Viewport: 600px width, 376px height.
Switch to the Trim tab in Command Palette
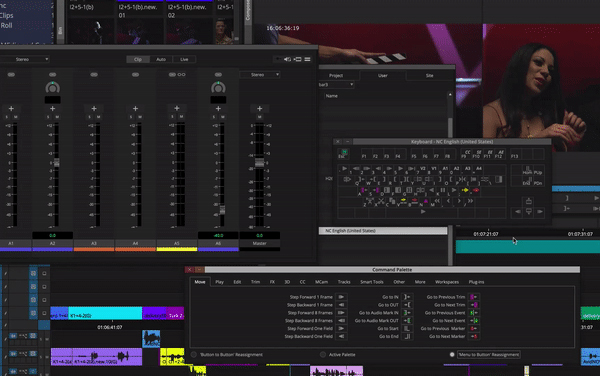255,282
